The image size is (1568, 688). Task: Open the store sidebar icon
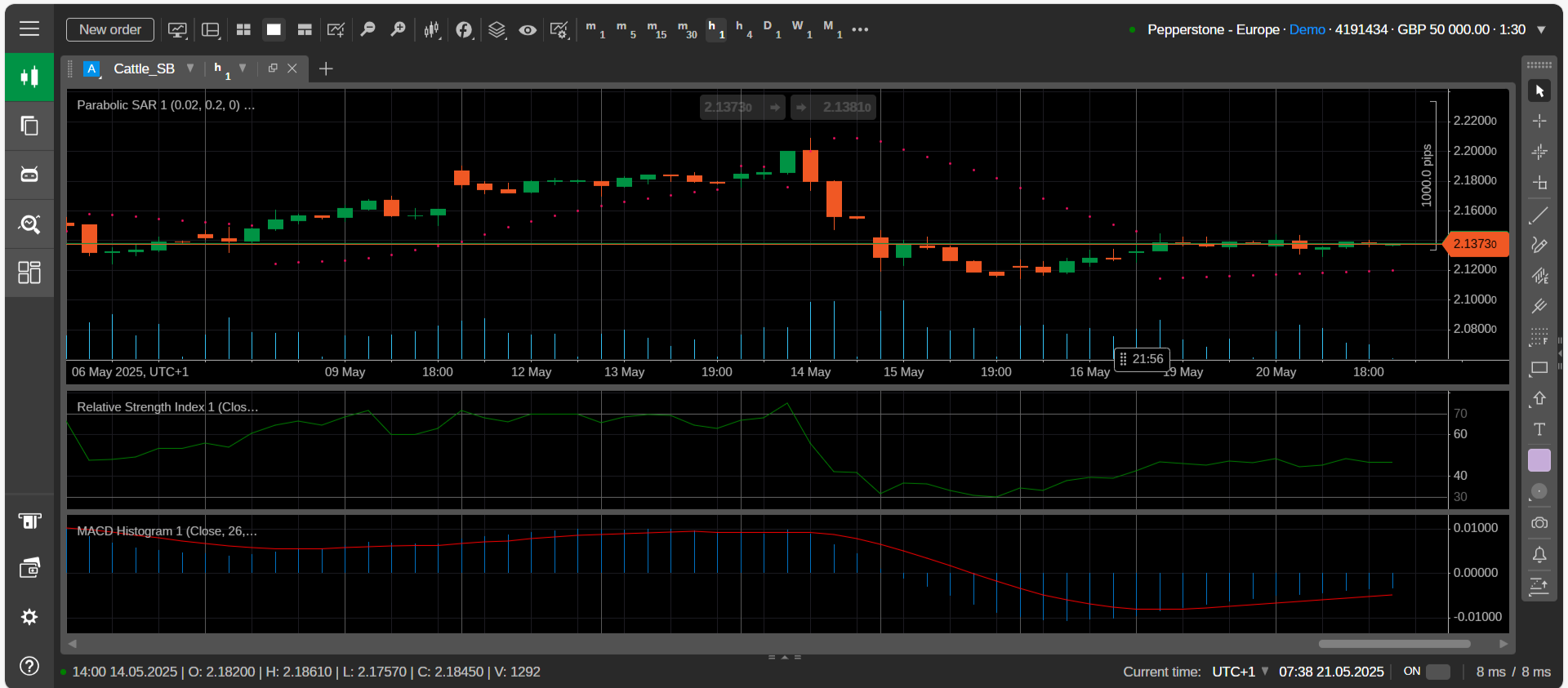tap(29, 521)
